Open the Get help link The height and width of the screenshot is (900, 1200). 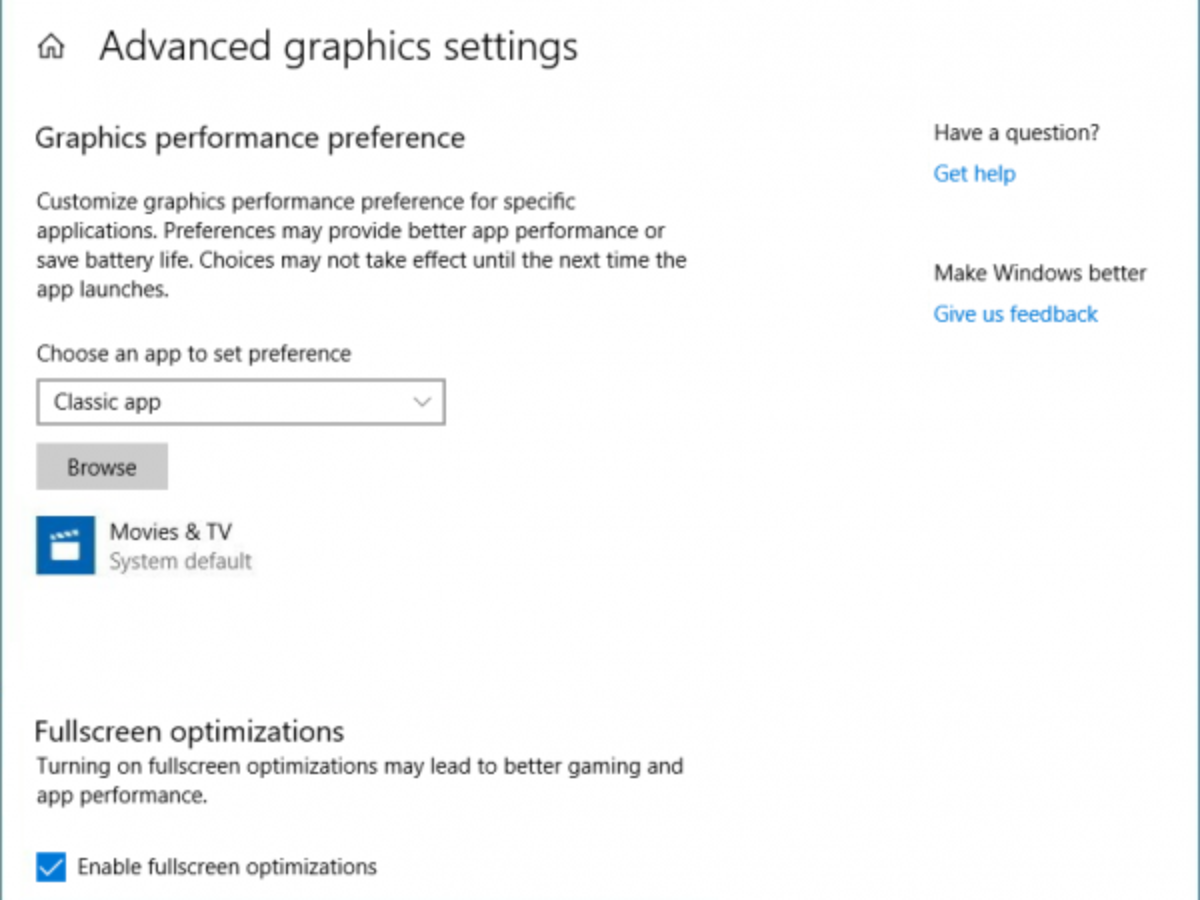pyautogui.click(x=974, y=174)
